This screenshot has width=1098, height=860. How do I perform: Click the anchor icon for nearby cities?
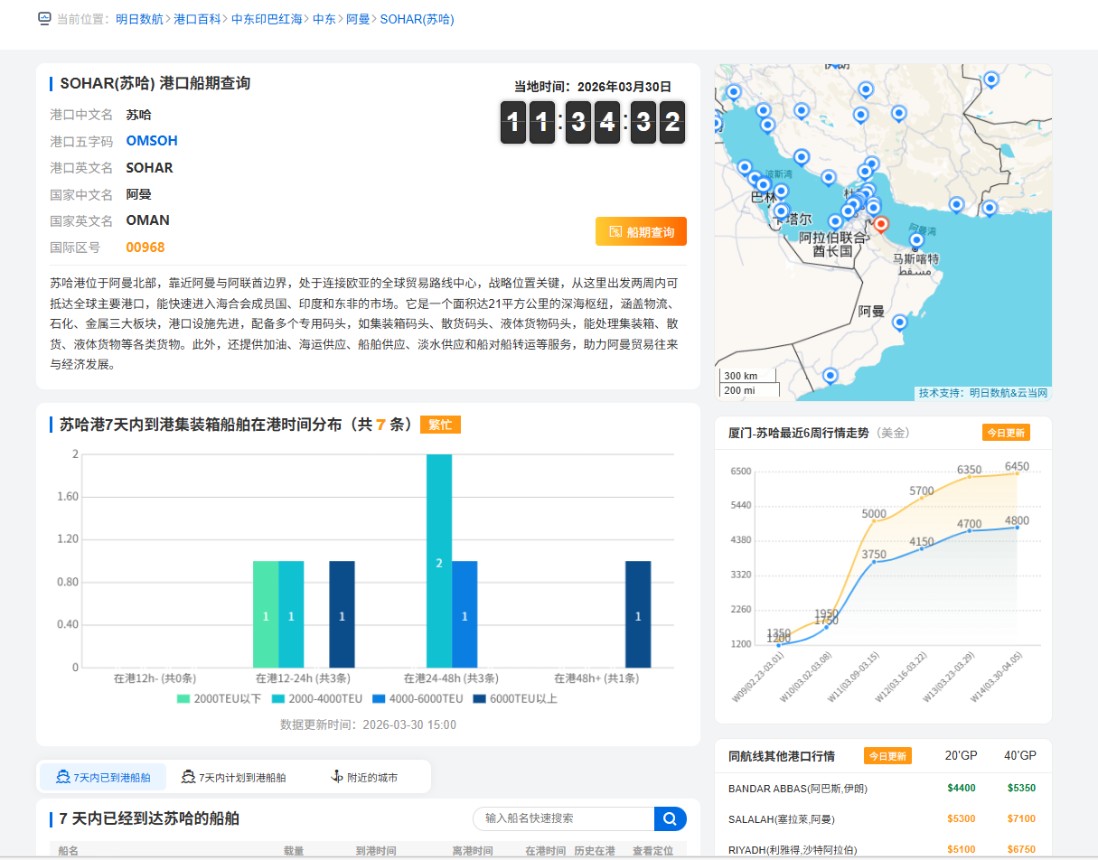[337, 777]
